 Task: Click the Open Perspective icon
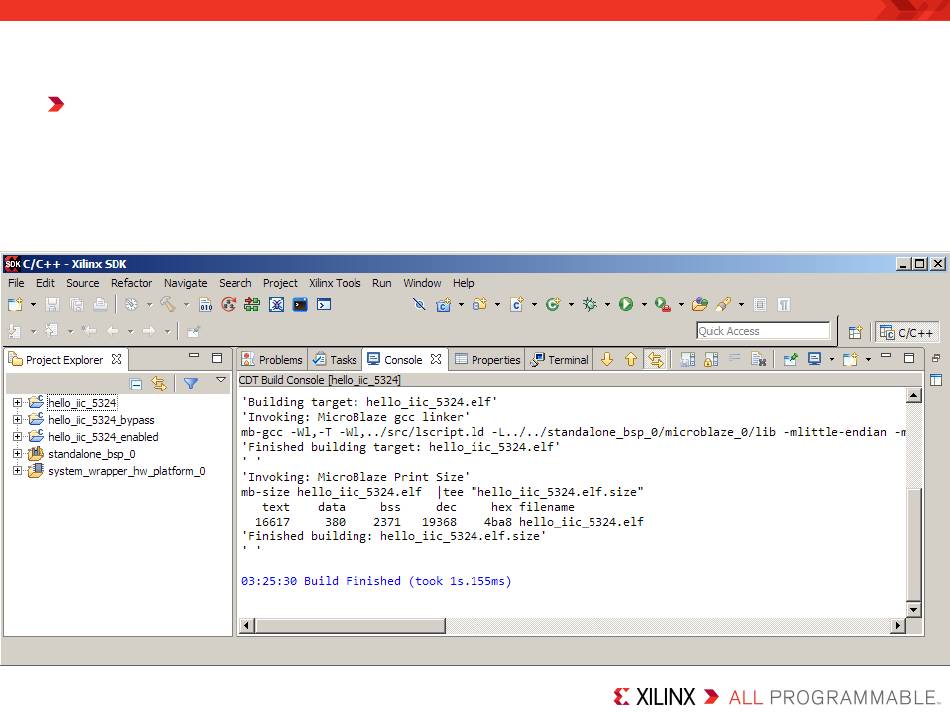pyautogui.click(x=855, y=332)
